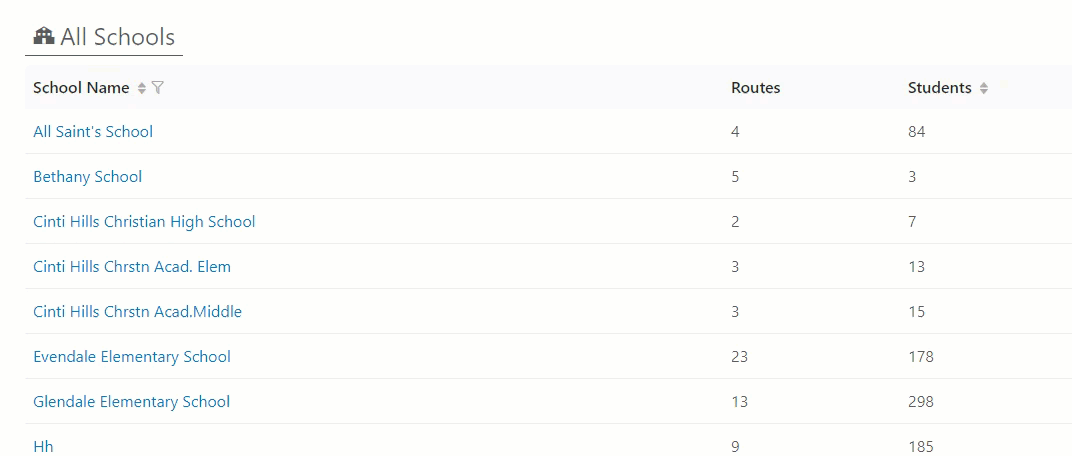This screenshot has width=1072, height=456.
Task: Click the All Schools heading tab
Action: point(104,36)
